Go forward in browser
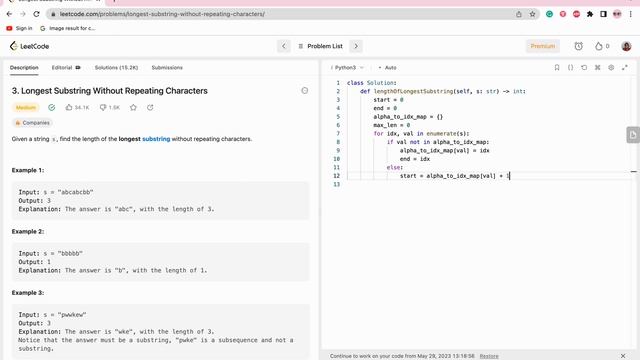This screenshot has width=640, height=360. coord(23,14)
